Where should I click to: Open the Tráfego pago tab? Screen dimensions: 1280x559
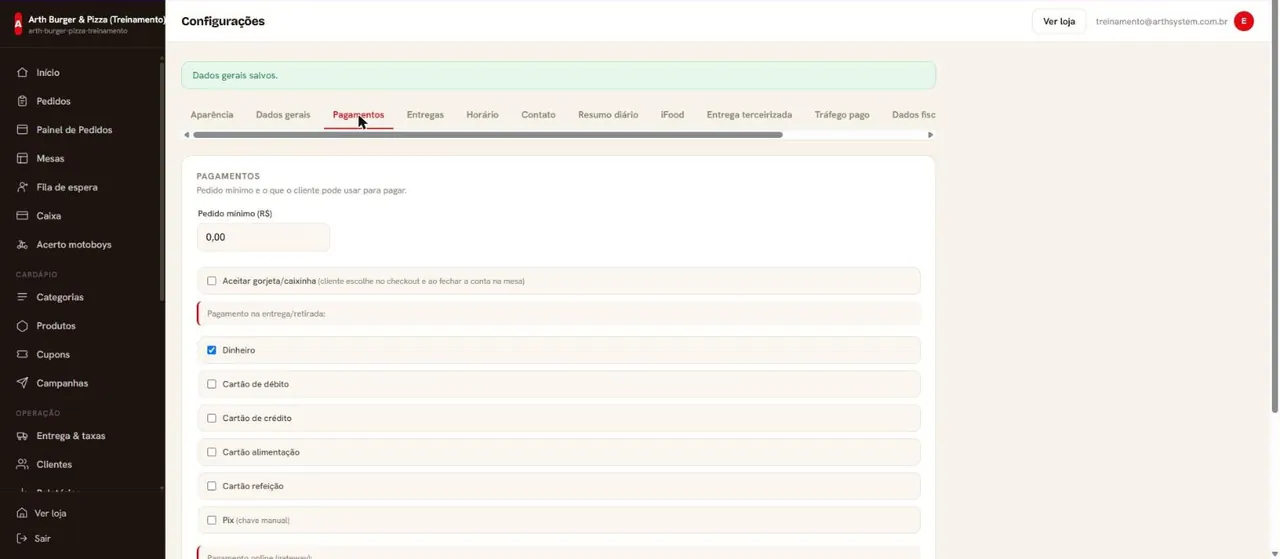(x=842, y=115)
